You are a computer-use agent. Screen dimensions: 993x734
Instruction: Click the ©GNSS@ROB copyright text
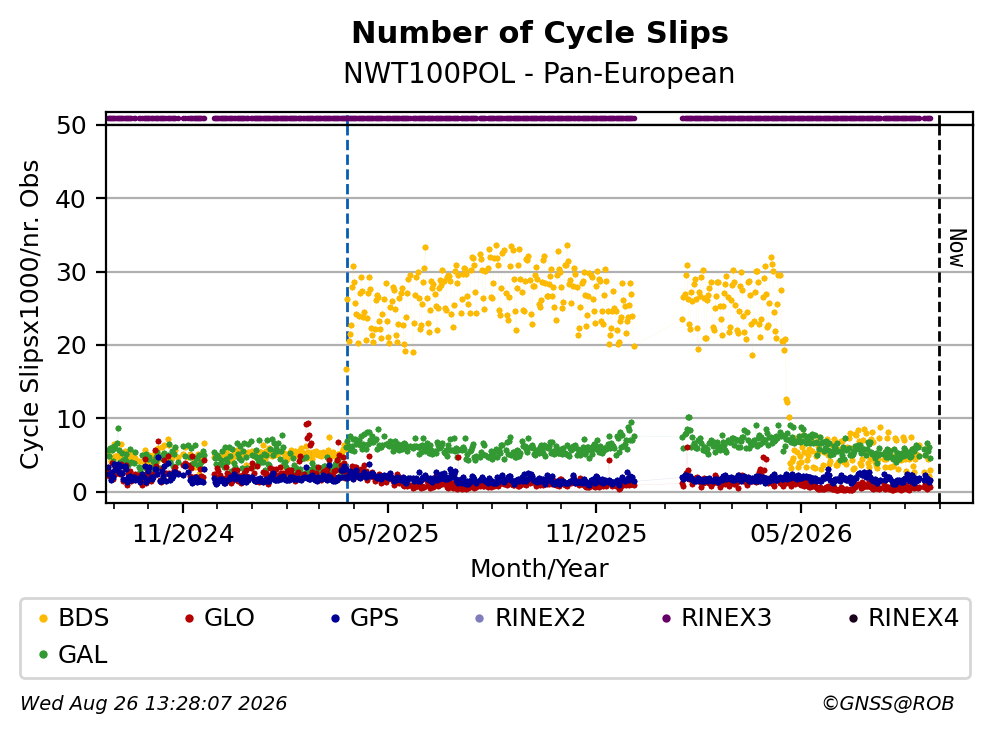tap(888, 704)
